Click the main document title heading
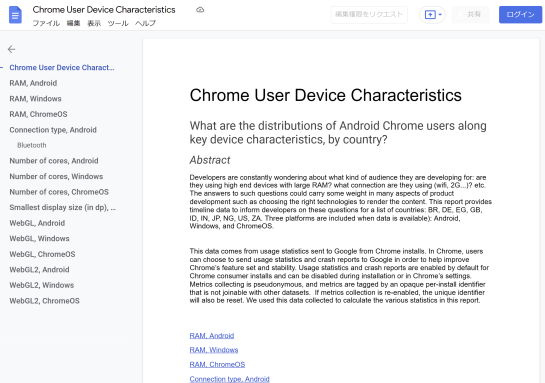Viewport: 545px width, 383px height. coord(325,95)
